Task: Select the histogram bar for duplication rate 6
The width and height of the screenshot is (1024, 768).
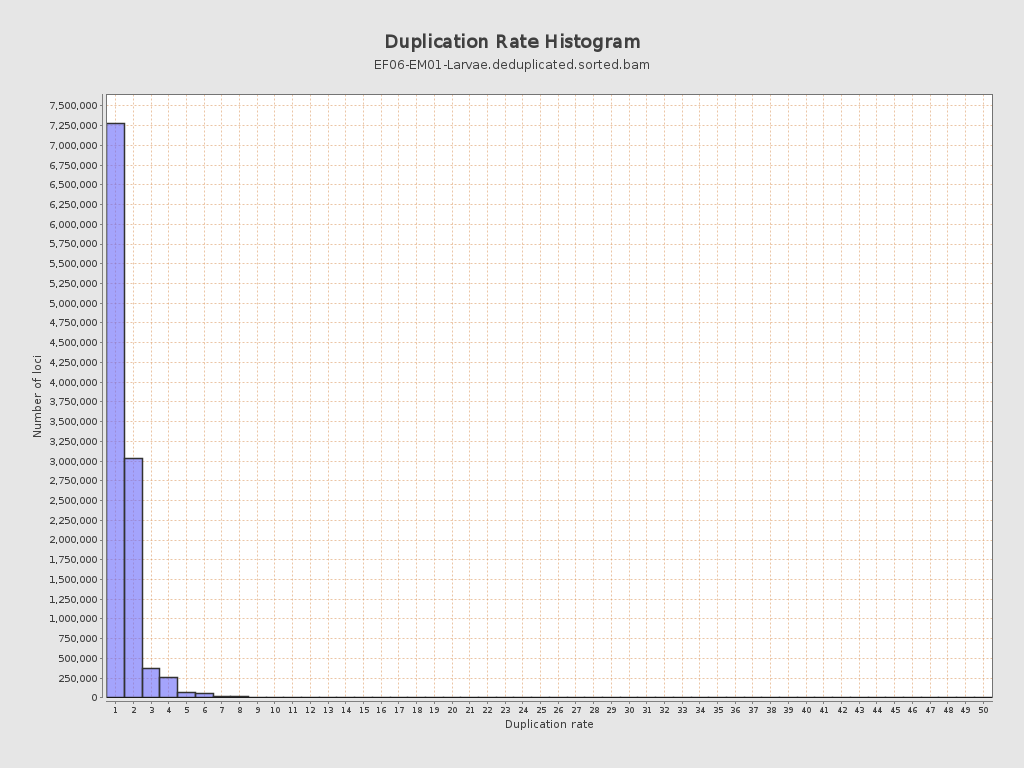Action: point(204,696)
